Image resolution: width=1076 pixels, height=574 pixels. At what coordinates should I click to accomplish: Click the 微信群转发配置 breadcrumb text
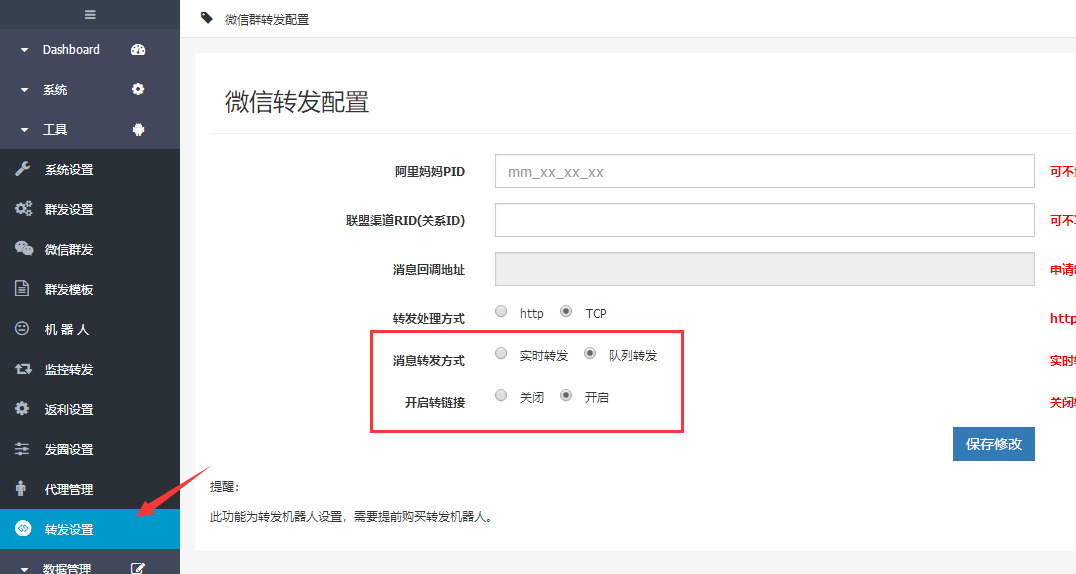pos(267,20)
